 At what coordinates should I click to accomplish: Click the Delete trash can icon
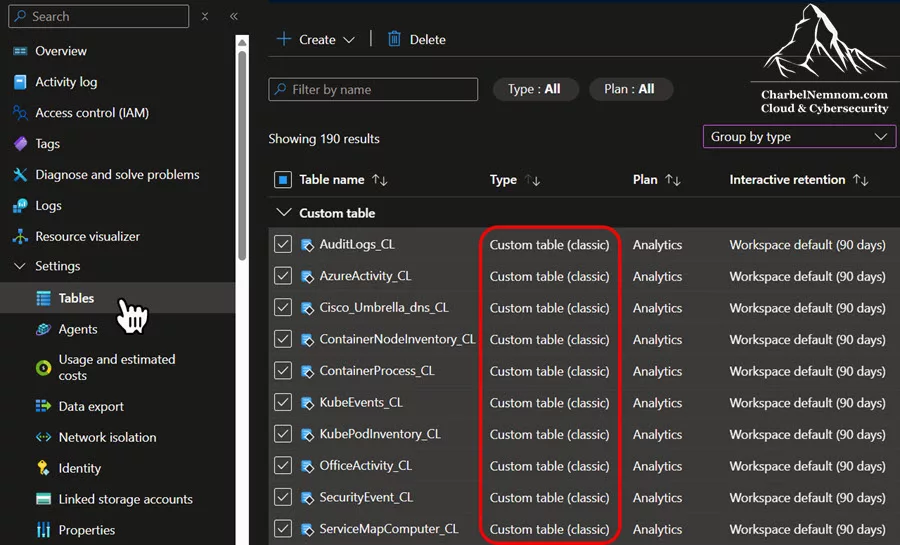pos(394,39)
